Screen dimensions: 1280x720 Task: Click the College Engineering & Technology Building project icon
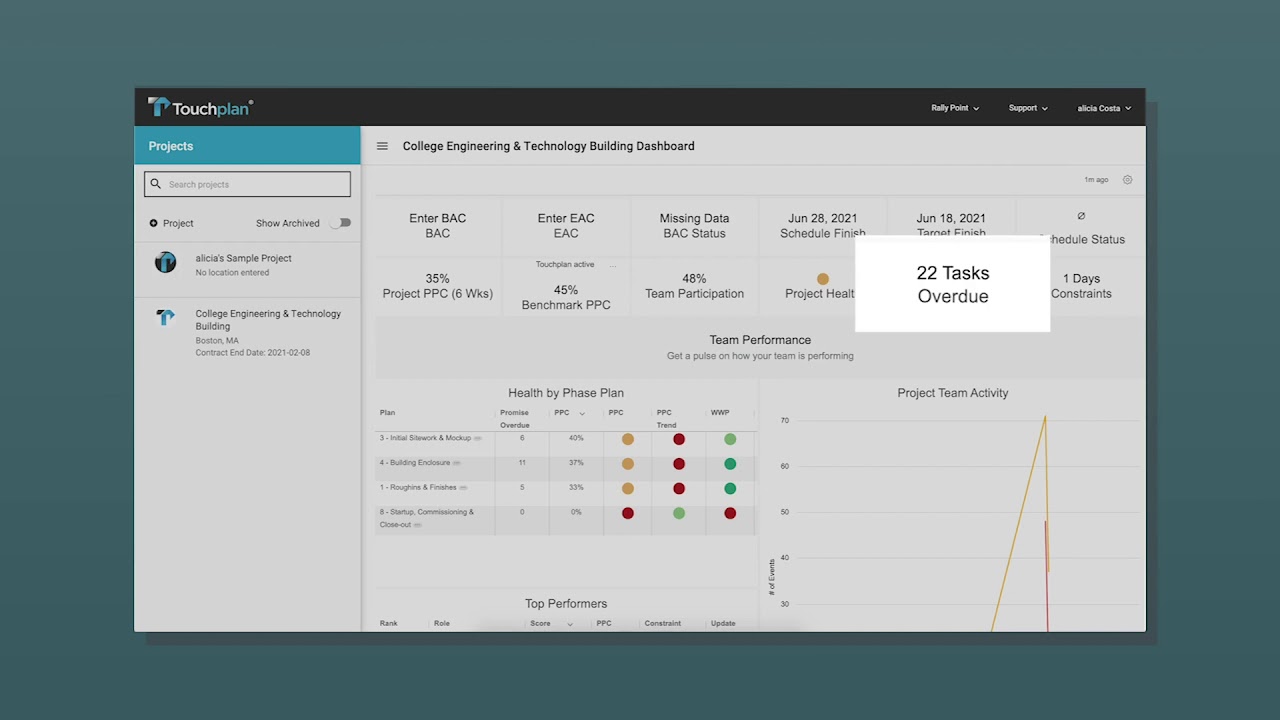[x=166, y=318]
